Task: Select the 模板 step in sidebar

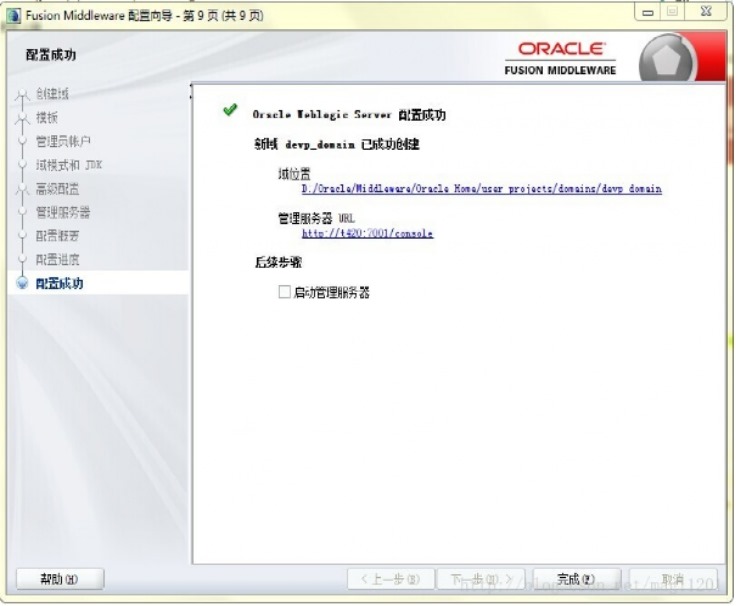Action: pyautogui.click(x=47, y=117)
